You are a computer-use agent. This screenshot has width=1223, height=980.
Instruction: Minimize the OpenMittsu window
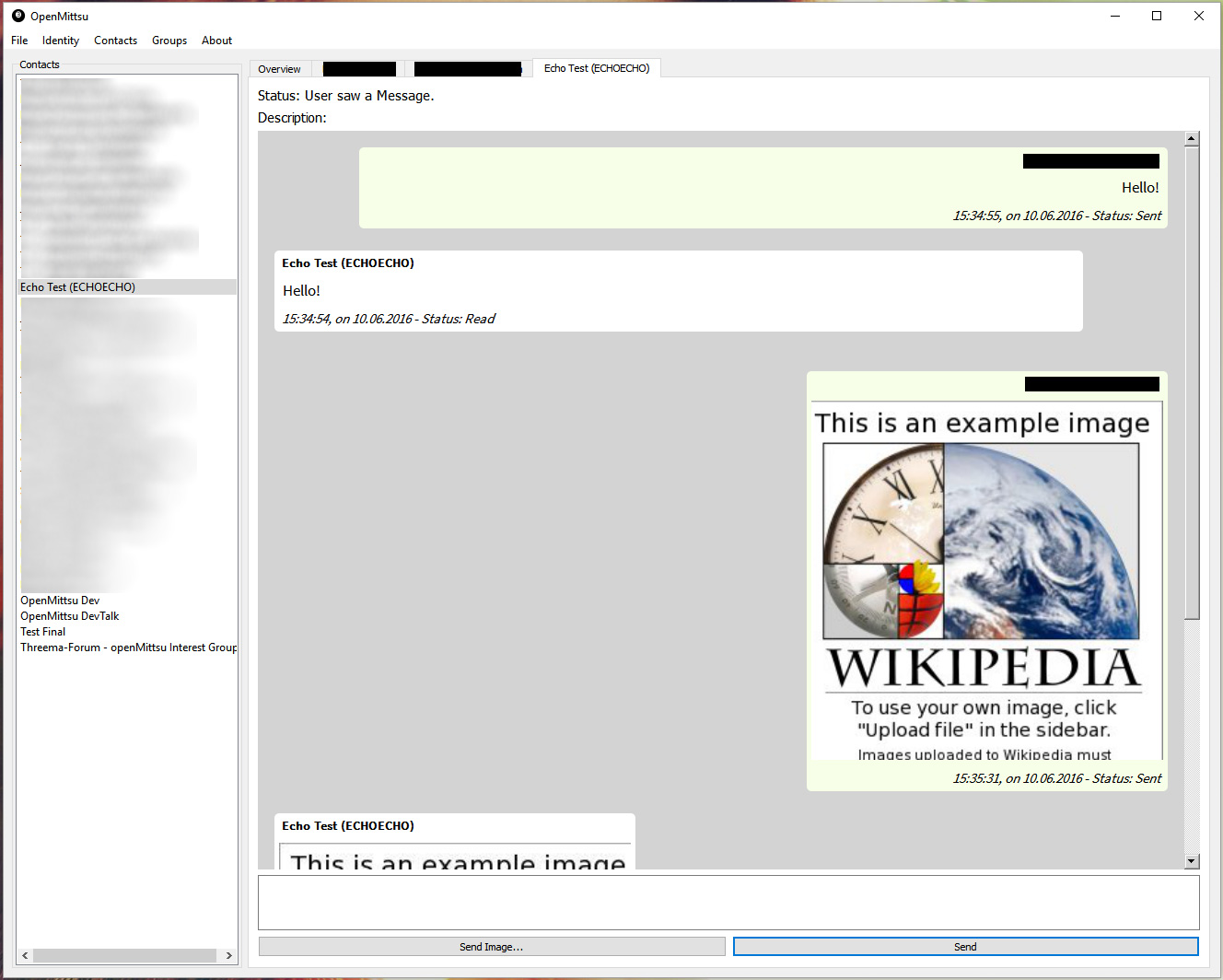point(1115,16)
